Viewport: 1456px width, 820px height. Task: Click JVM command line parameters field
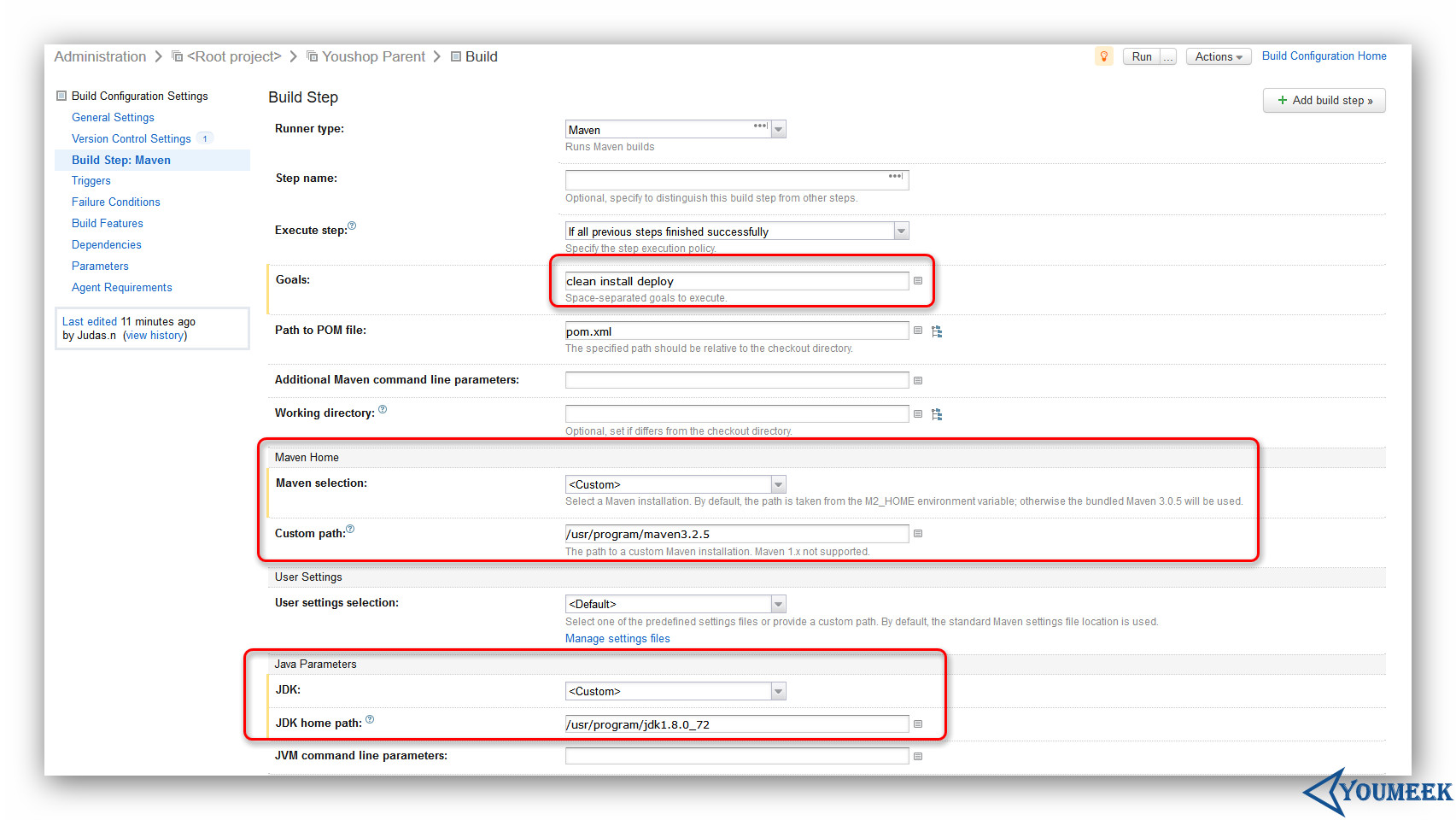737,756
